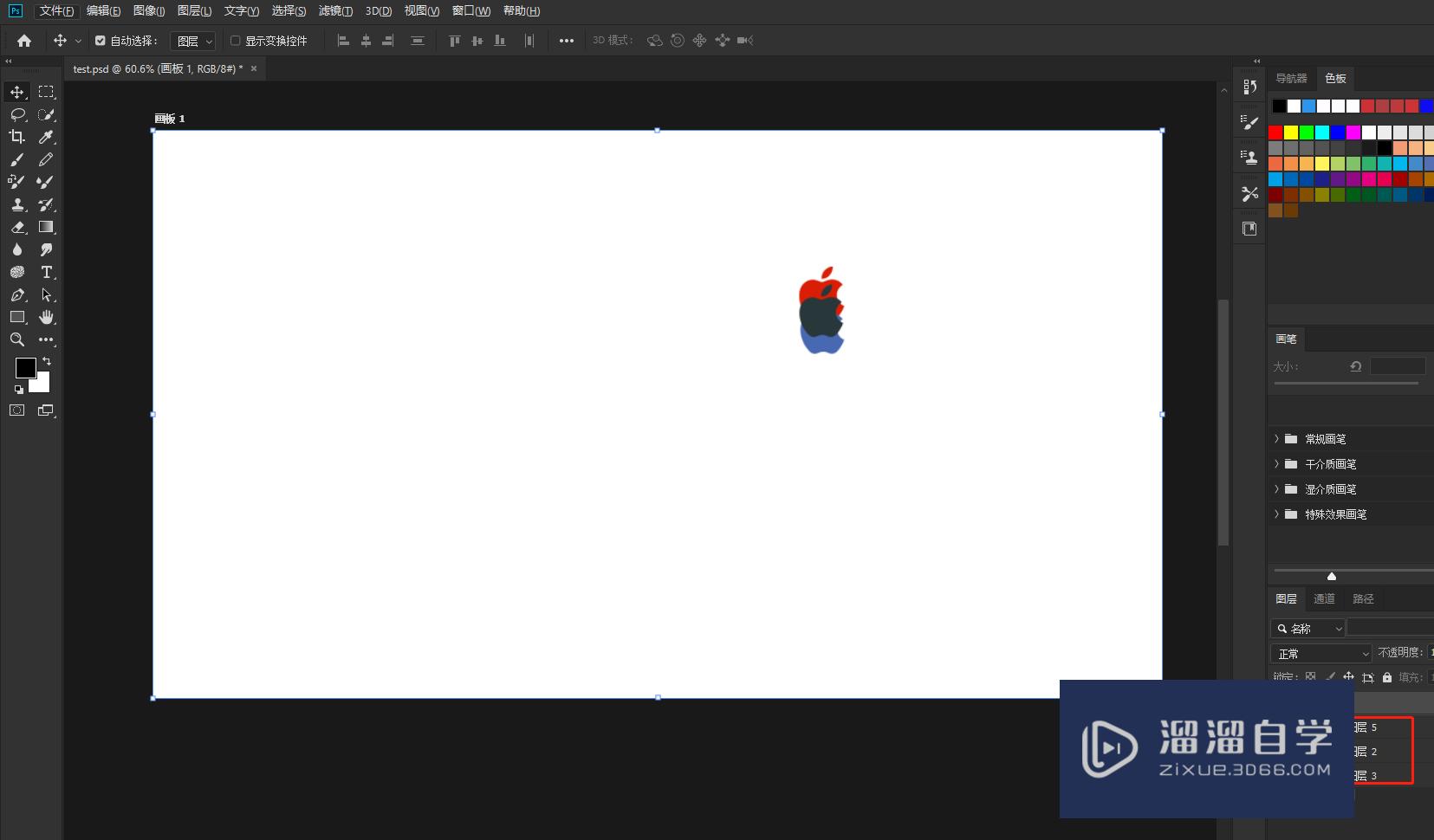
Task: Open the tool presets wrench-scissors icon
Action: (1249, 193)
